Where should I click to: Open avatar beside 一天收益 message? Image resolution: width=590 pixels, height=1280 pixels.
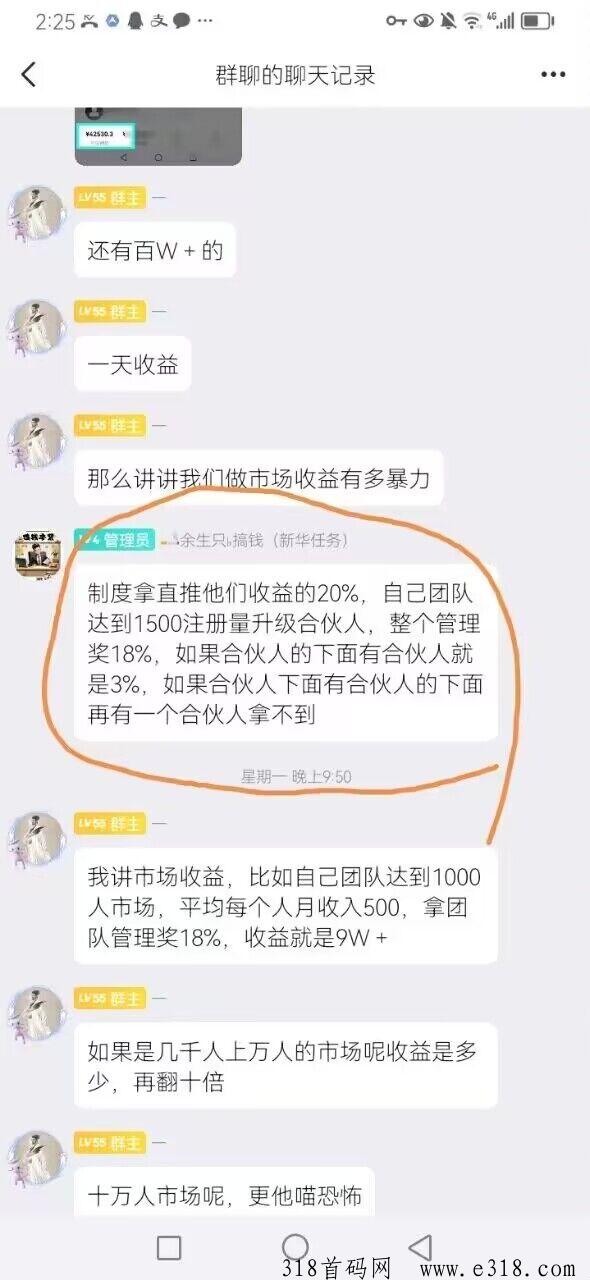37,329
